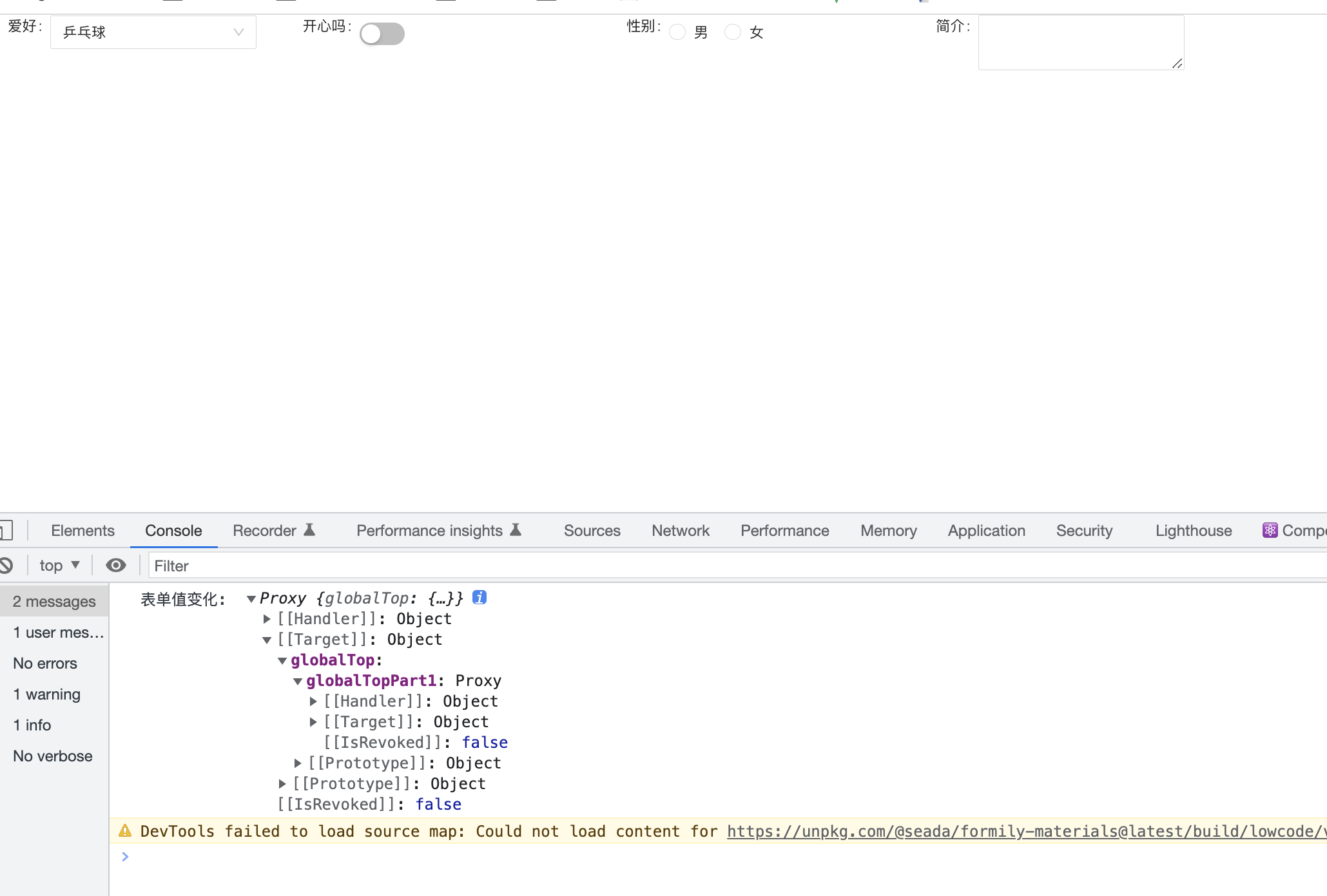Collapse the globalTop tree node
Screen dimensions: 1327x896
282,660
